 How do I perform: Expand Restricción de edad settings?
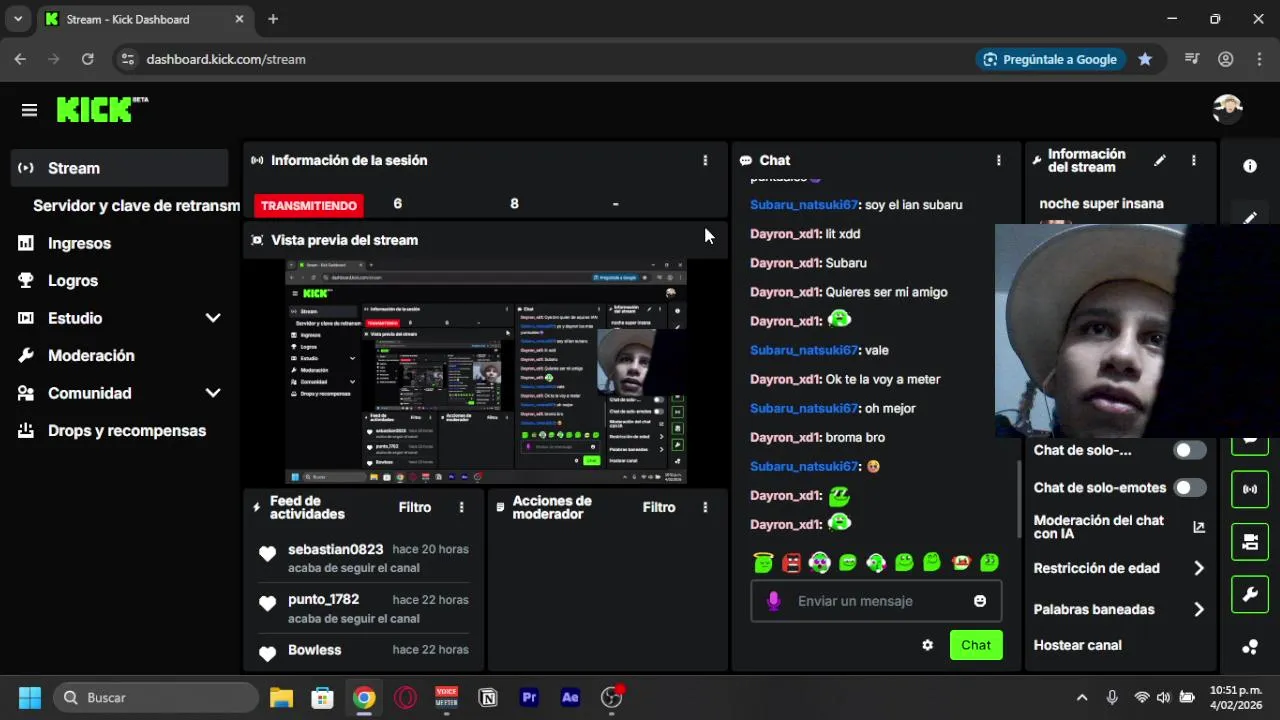[1199, 568]
